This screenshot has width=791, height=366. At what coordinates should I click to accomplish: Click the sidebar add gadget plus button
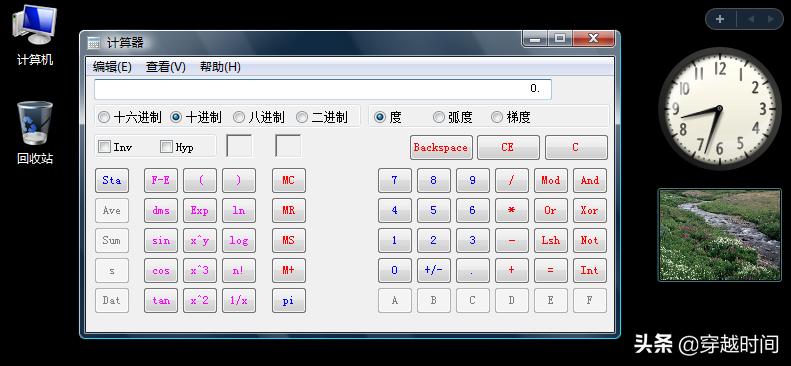(x=720, y=19)
